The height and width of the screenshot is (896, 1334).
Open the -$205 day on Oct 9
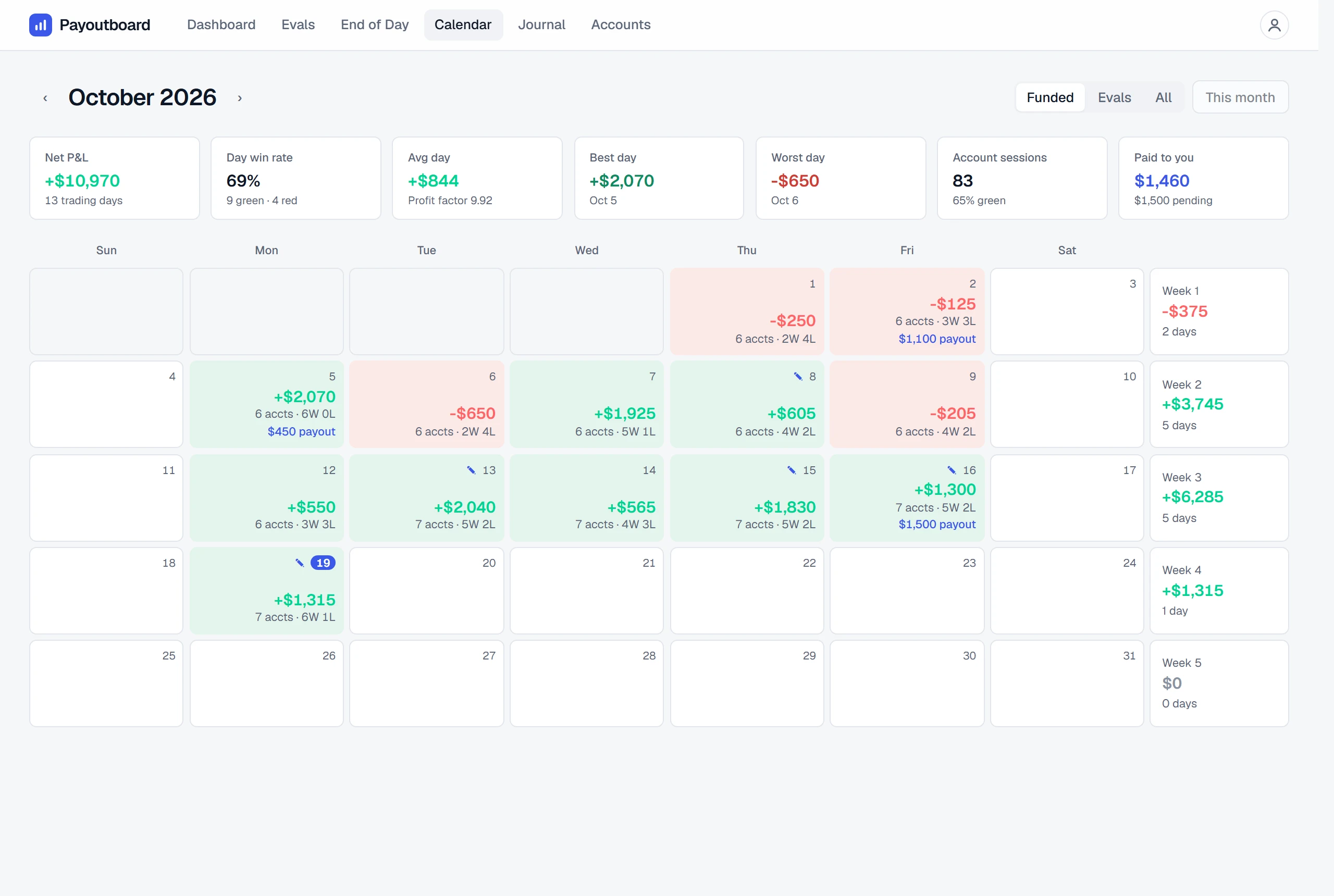tap(907, 404)
